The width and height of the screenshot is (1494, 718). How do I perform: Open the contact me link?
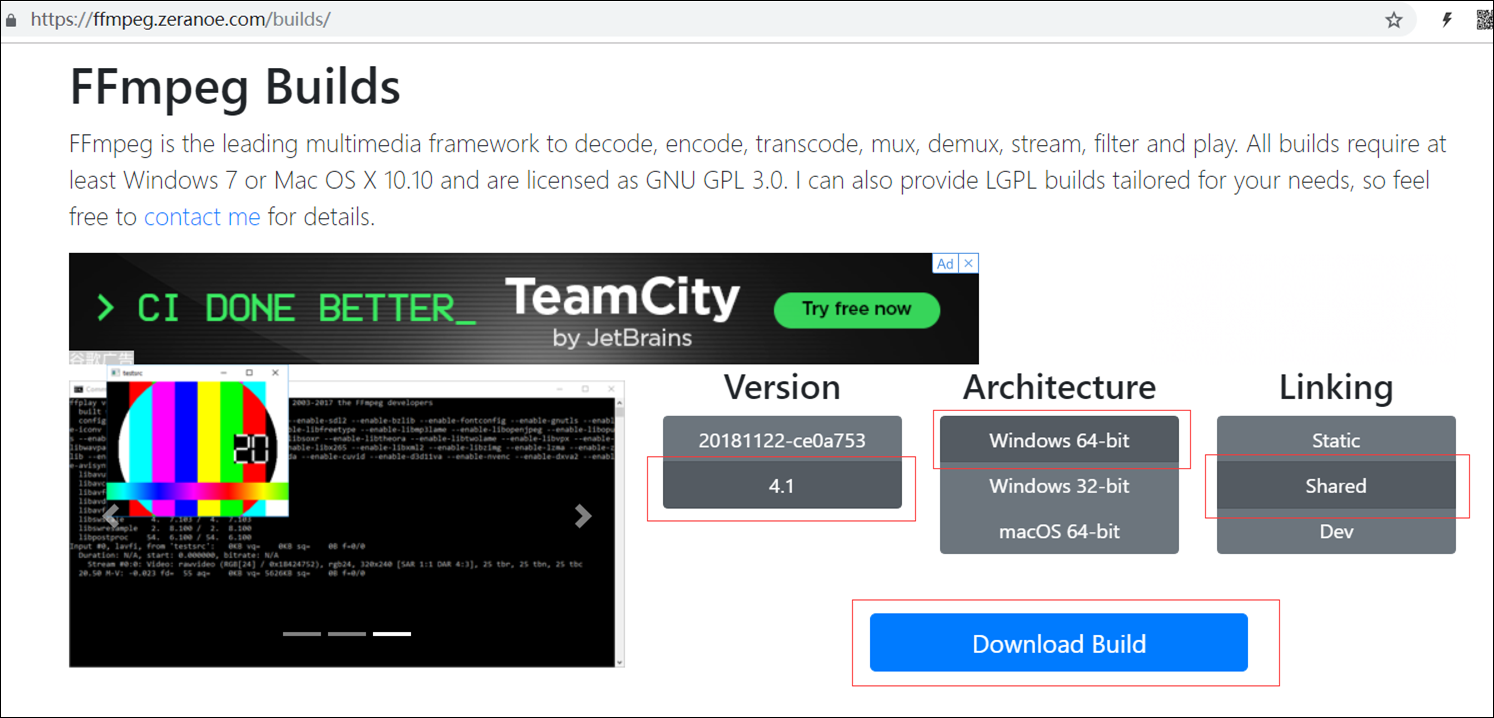[x=202, y=216]
